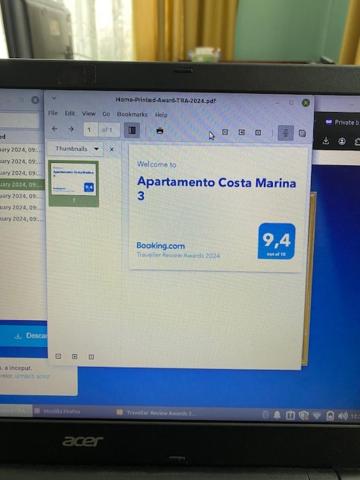The image size is (360, 480).
Task: Select the page 1 thumbnail
Action: (74, 183)
